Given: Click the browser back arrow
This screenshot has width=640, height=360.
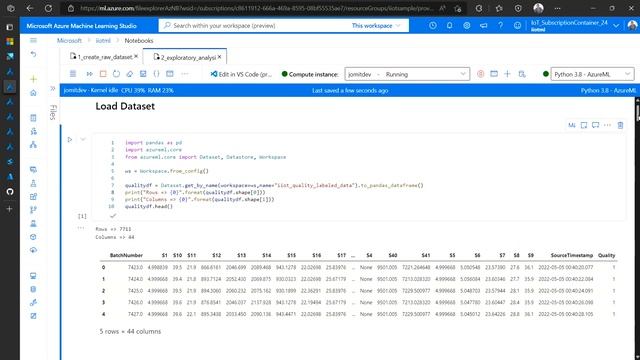Looking at the screenshot, I should [29, 8].
